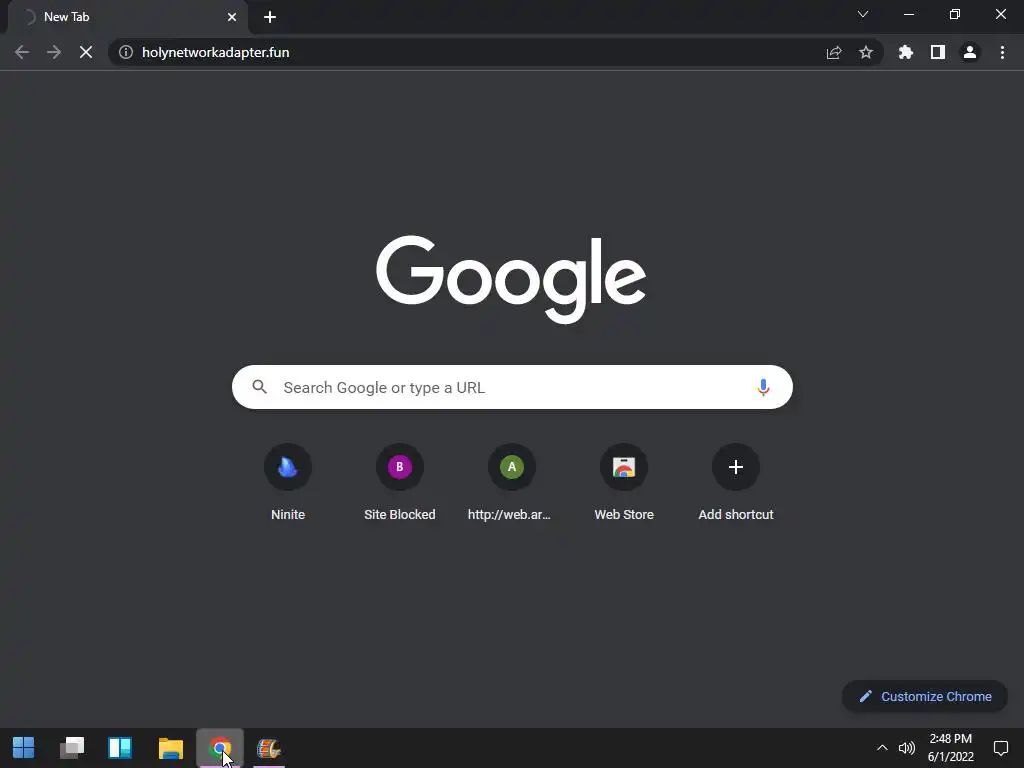This screenshot has height=768, width=1024.
Task: Open a new tab with plus button
Action: (270, 17)
